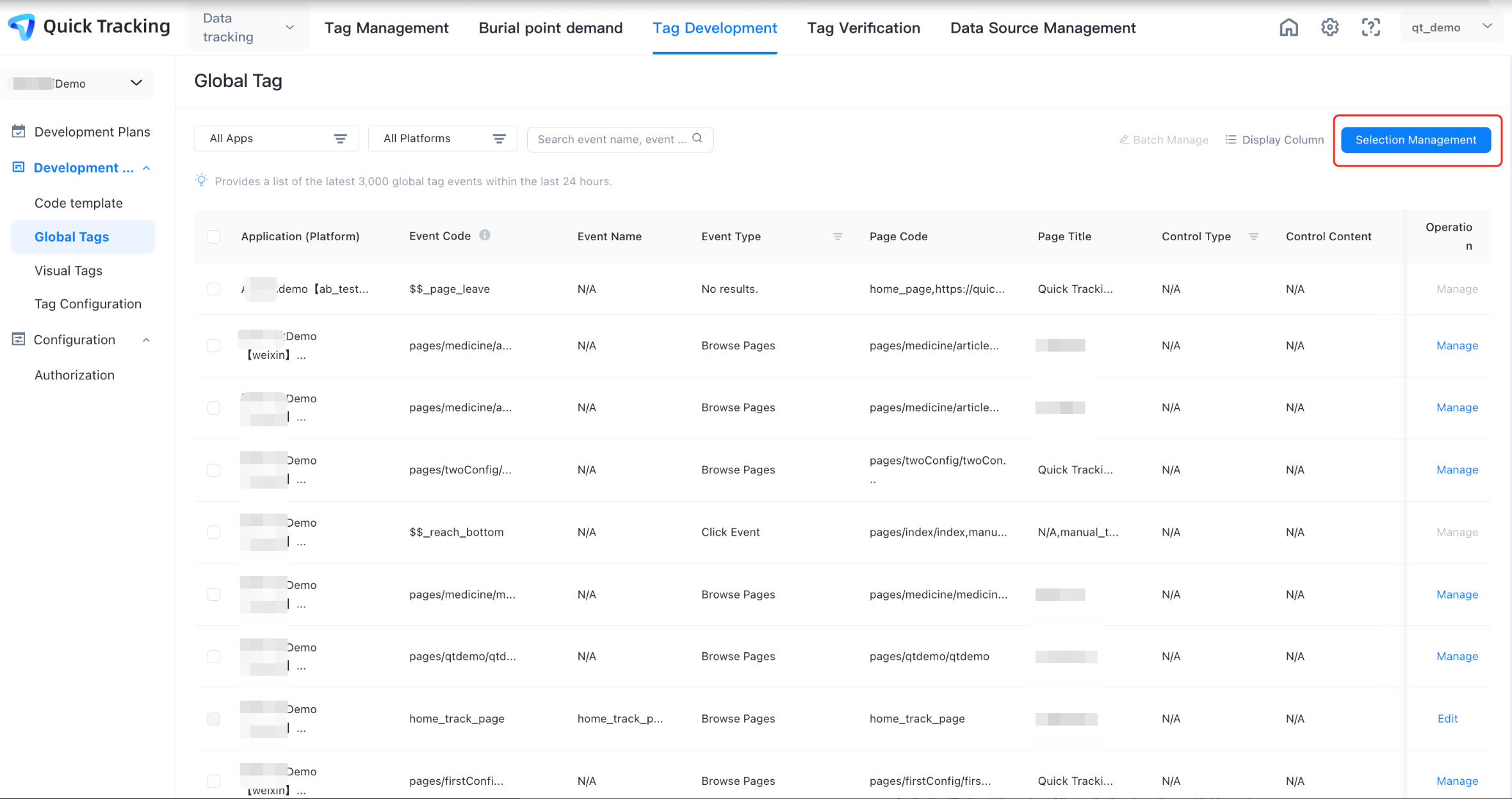Click Edit link for home_track_page row

click(x=1447, y=719)
